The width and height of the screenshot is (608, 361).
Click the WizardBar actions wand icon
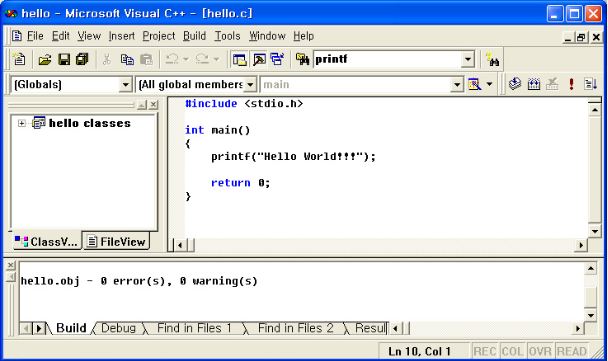coord(474,84)
